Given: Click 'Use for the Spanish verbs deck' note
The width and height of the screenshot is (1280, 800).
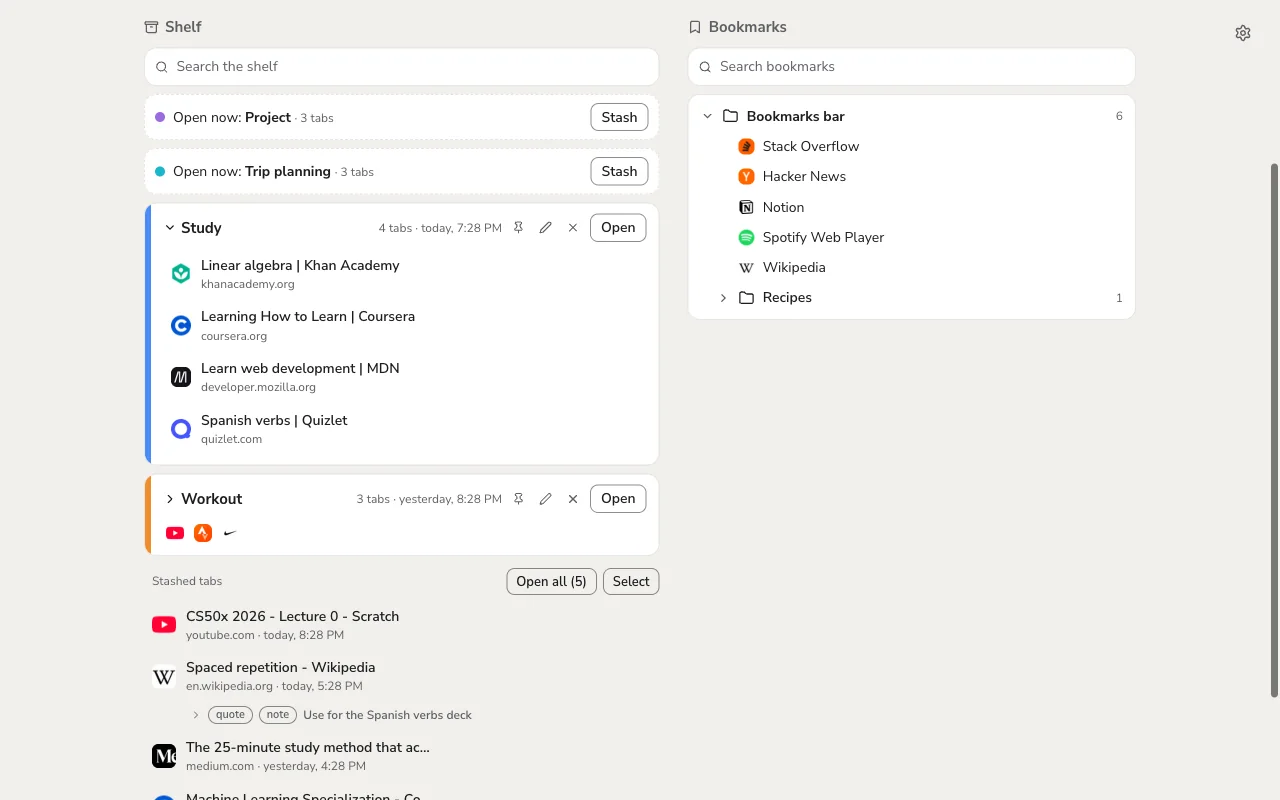Looking at the screenshot, I should 387,715.
